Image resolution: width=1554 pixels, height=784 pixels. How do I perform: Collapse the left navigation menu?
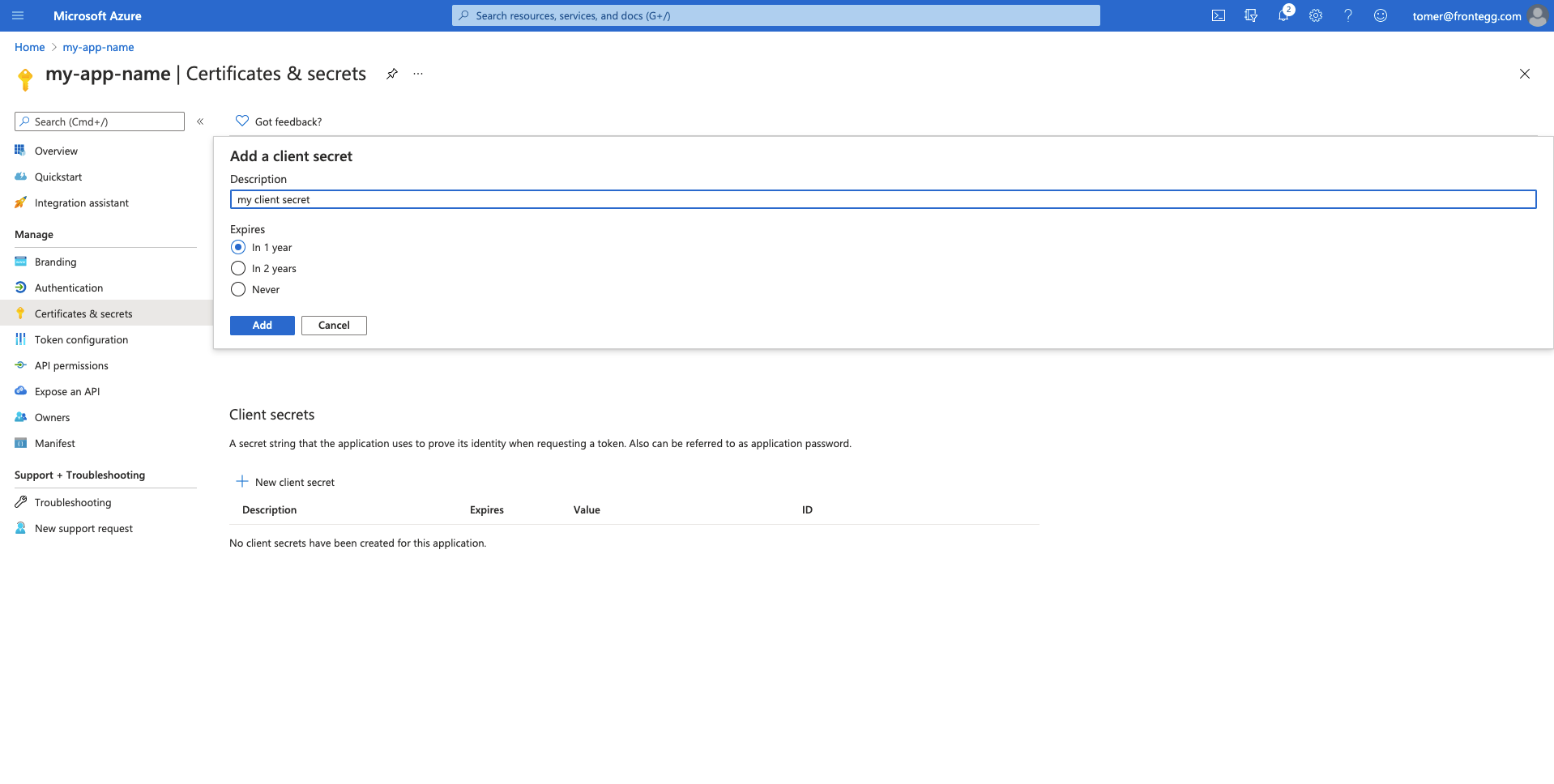tap(200, 121)
